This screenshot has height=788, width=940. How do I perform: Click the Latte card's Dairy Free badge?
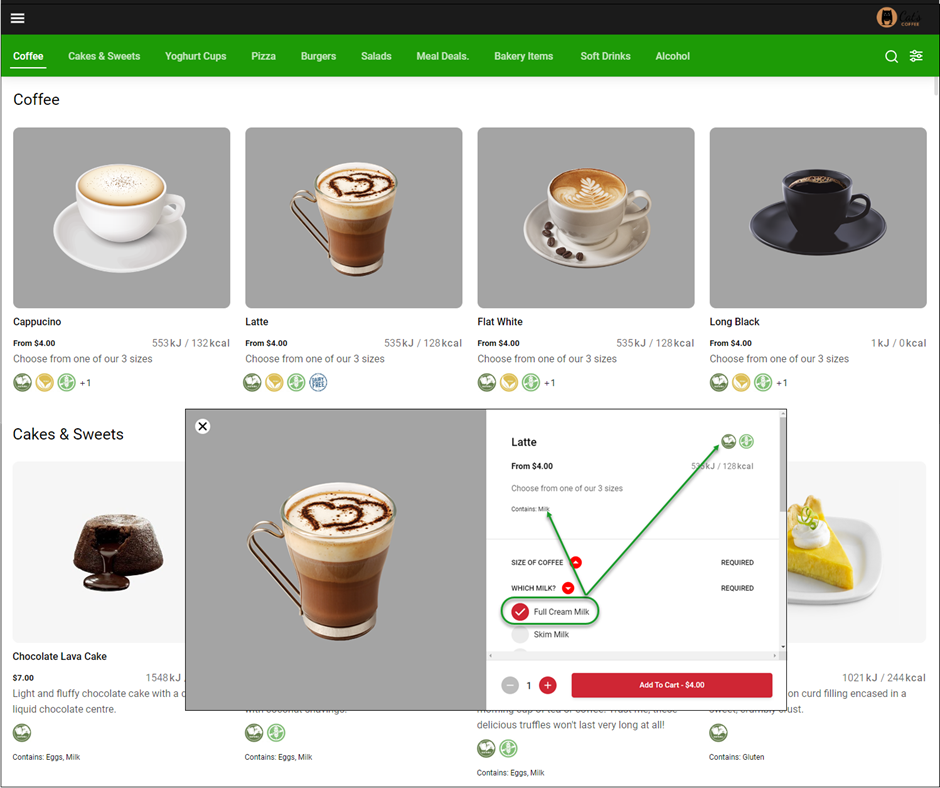point(318,382)
